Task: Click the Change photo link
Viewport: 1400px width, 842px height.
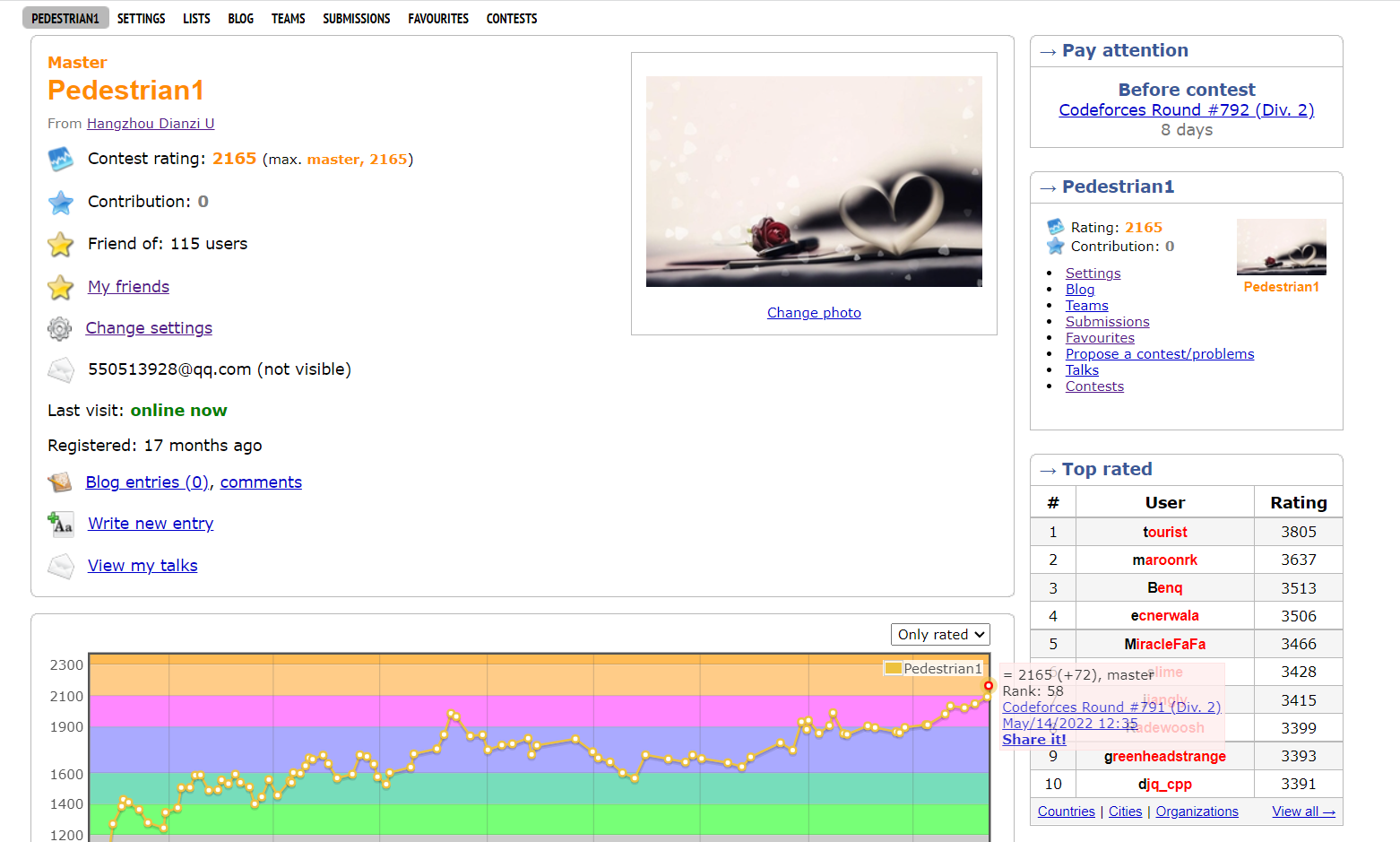Action: (x=814, y=313)
